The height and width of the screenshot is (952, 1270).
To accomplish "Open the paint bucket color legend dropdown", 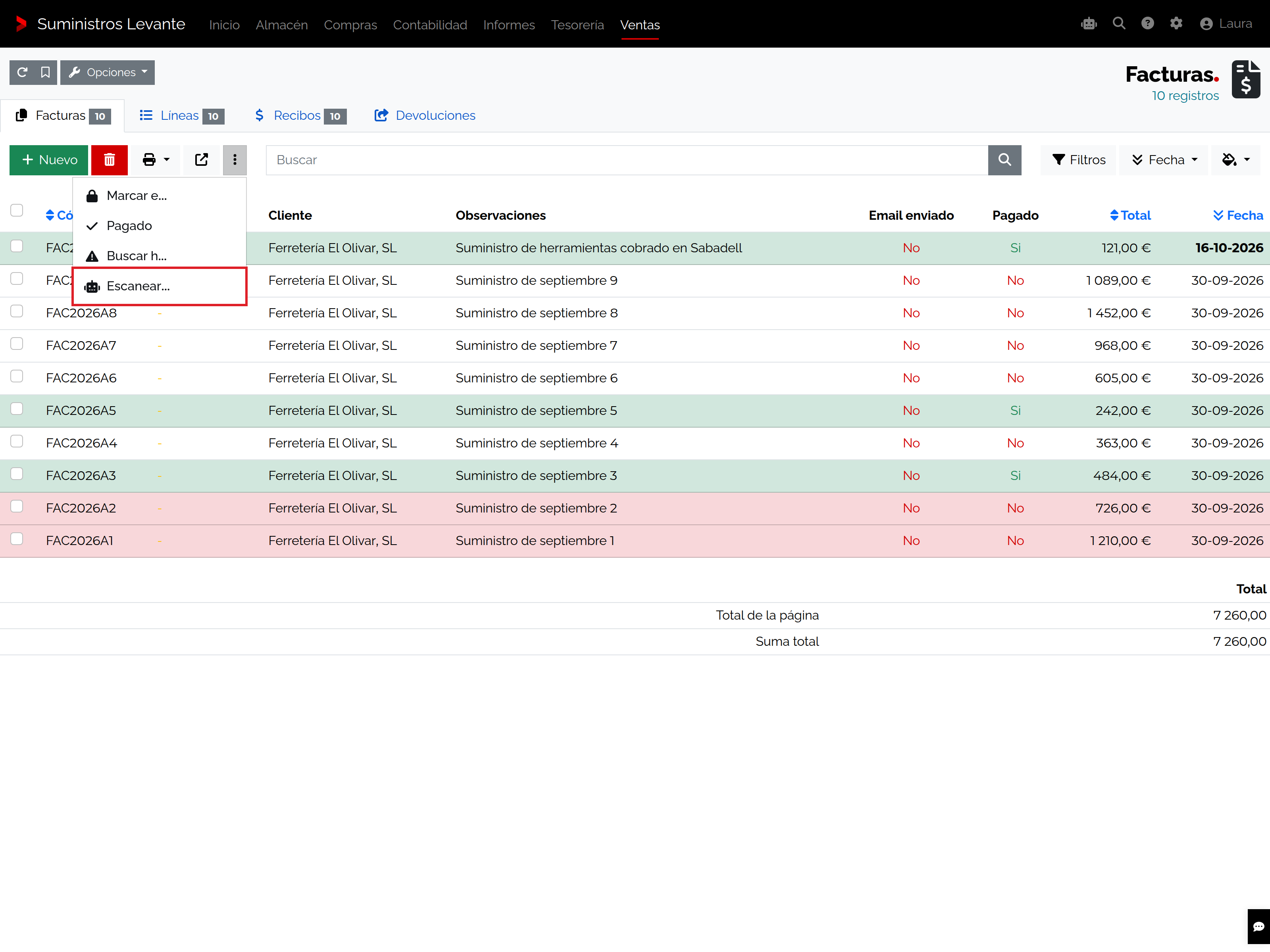I will point(1236,160).
